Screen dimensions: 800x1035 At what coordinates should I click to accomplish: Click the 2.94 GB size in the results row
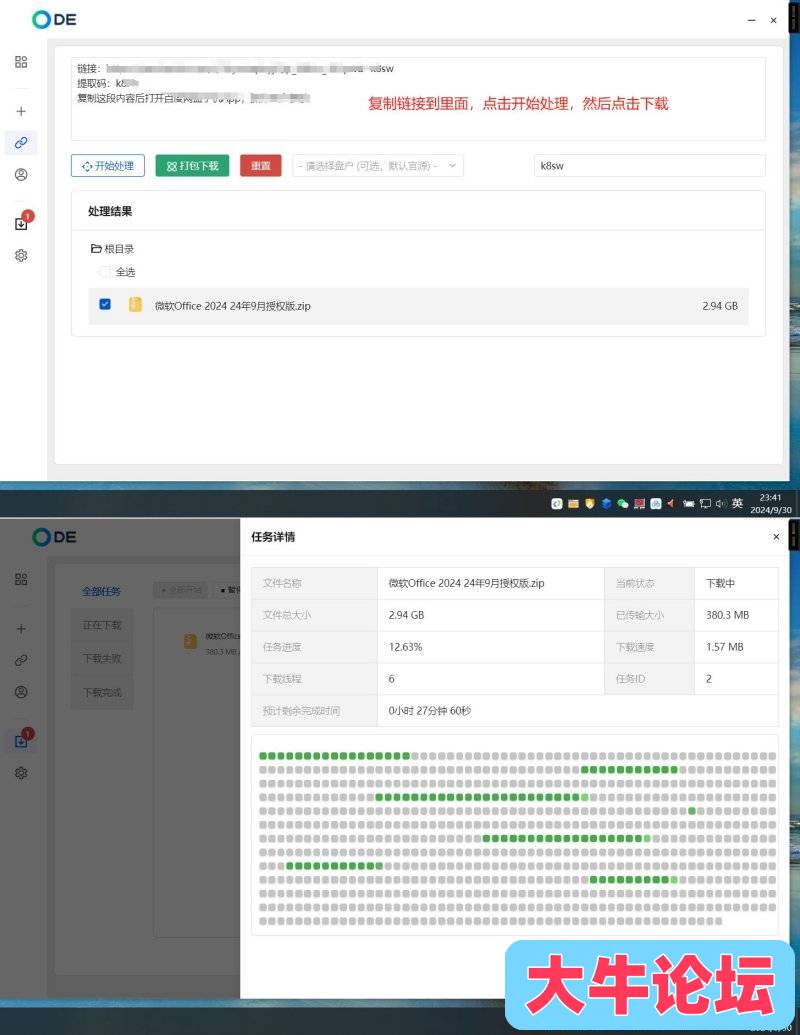720,306
